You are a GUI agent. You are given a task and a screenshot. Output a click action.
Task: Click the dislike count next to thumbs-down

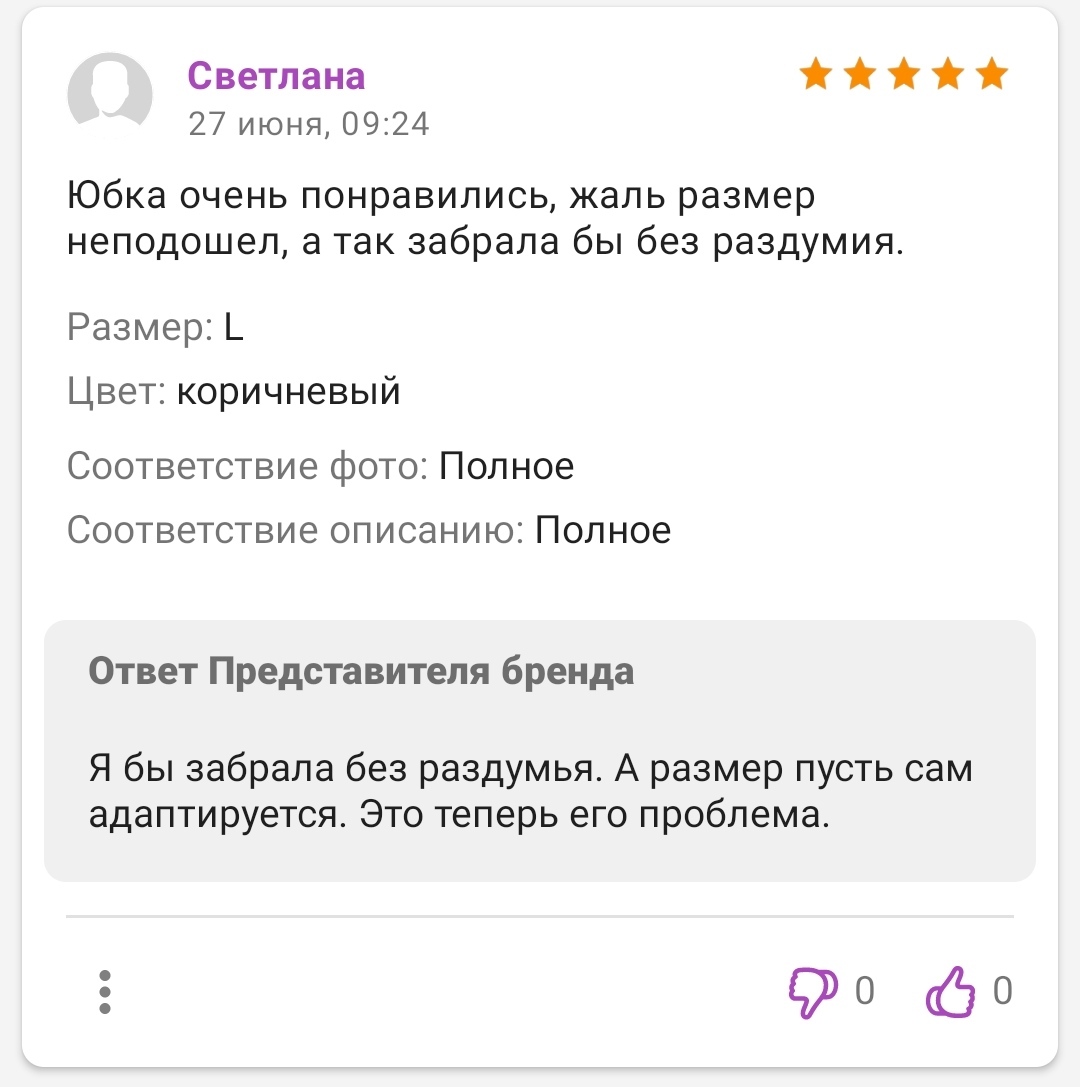click(865, 991)
